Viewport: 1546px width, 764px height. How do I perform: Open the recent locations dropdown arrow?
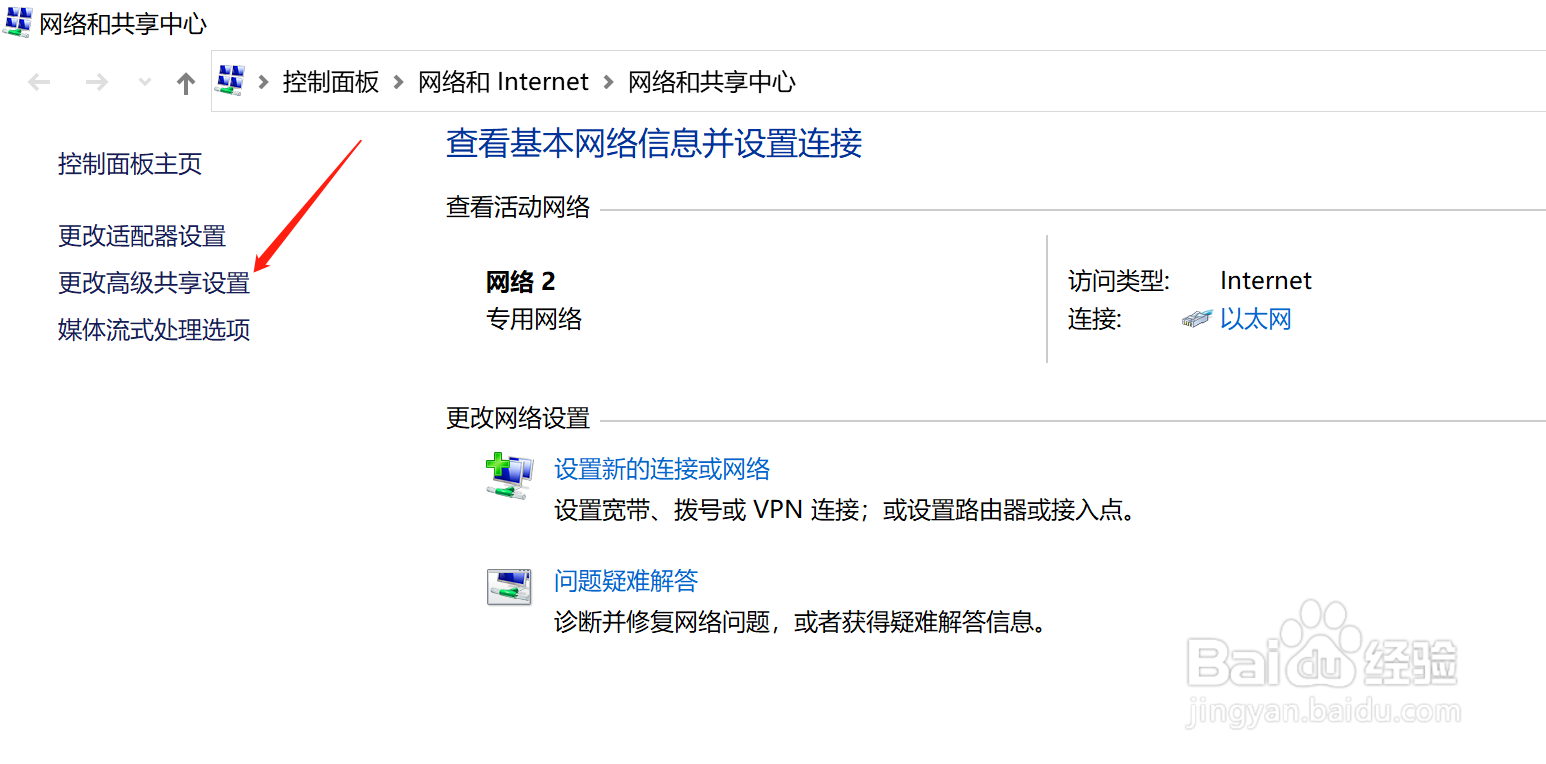tap(145, 82)
